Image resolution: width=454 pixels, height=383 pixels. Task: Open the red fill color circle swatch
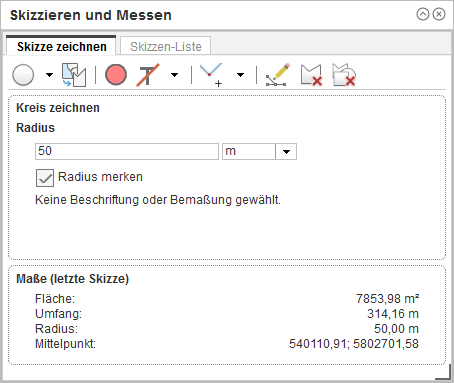coord(116,74)
